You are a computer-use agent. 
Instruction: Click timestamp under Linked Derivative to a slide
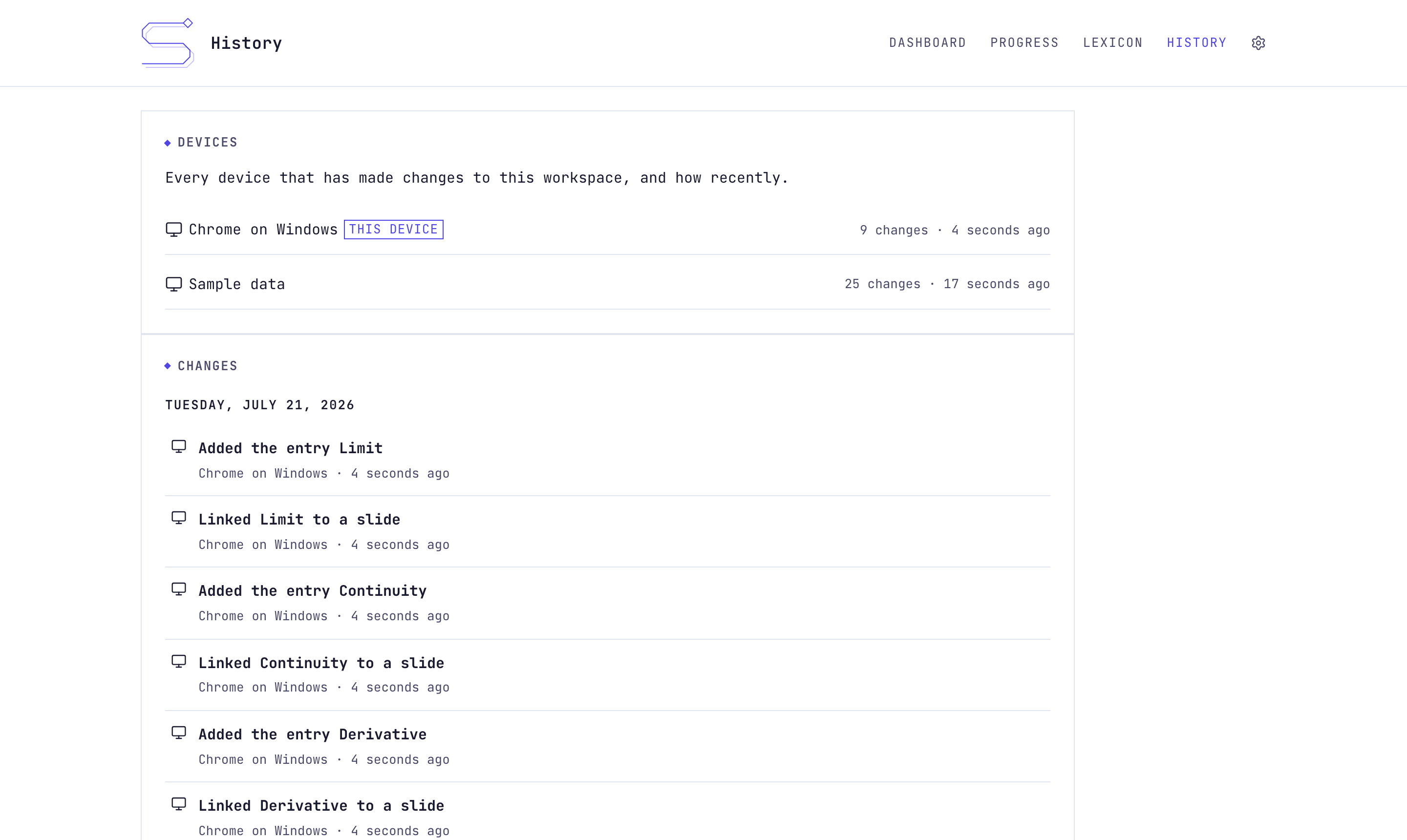pos(400,831)
